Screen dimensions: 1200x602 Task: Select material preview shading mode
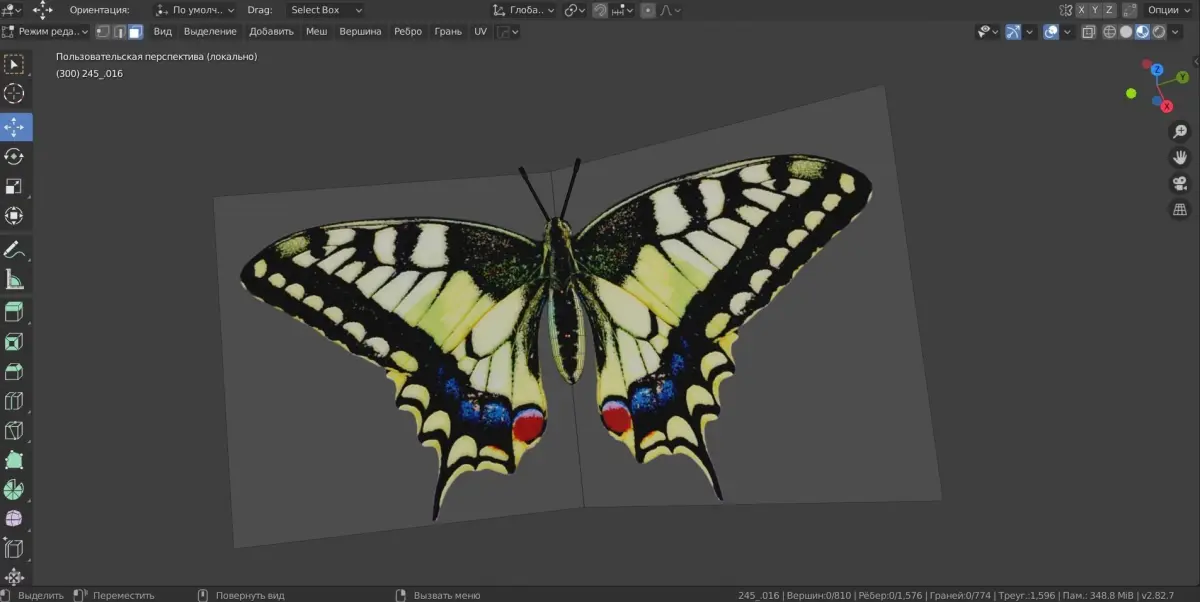[x=1142, y=31]
